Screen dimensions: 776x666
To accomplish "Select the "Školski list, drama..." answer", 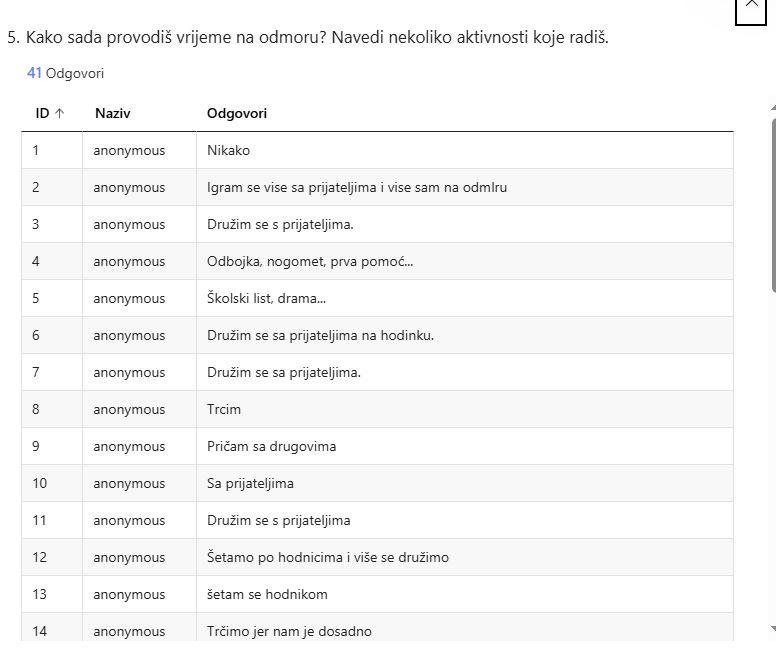I will pos(266,299).
